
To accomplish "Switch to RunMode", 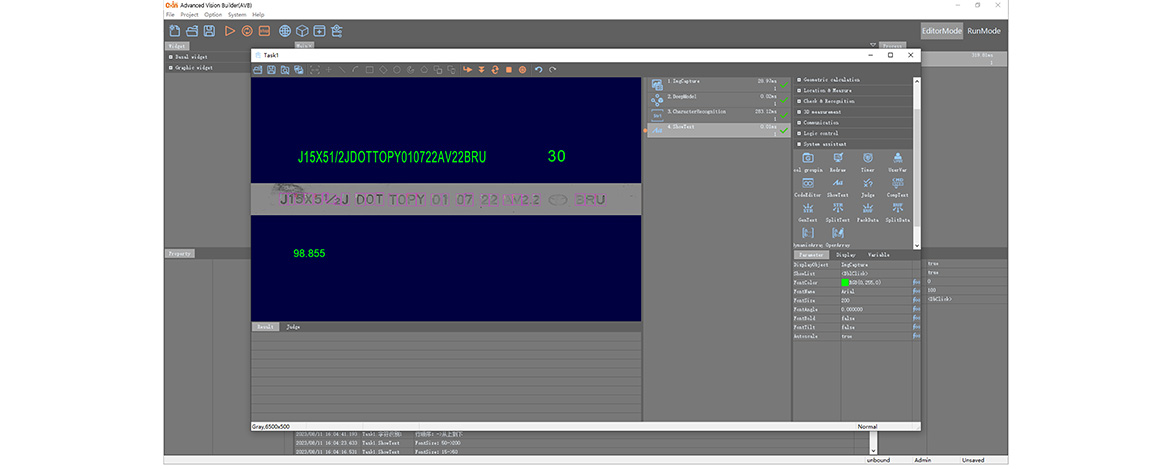I will pyautogui.click(x=983, y=31).
